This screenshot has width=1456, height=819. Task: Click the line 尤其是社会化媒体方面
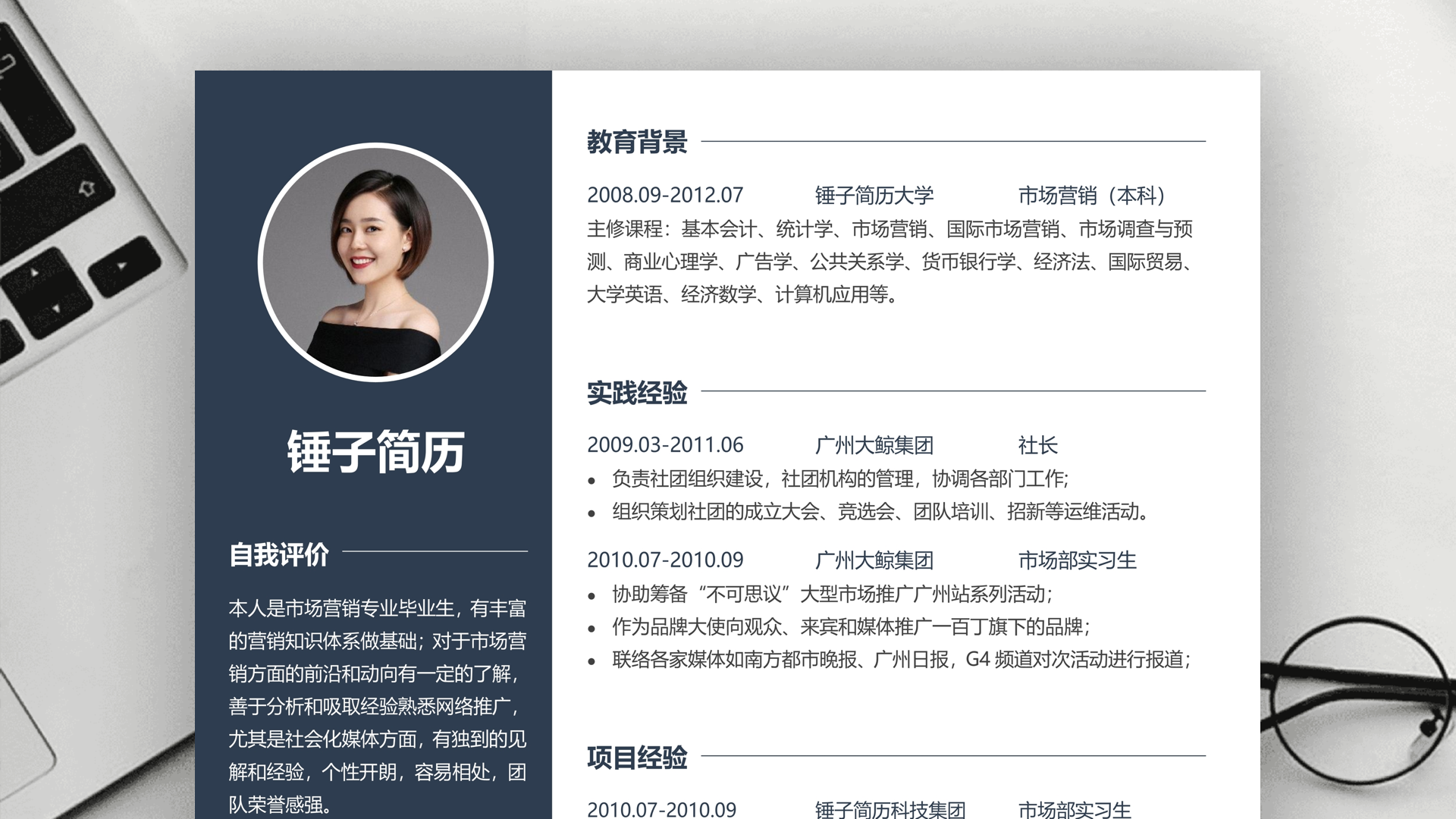[378, 739]
